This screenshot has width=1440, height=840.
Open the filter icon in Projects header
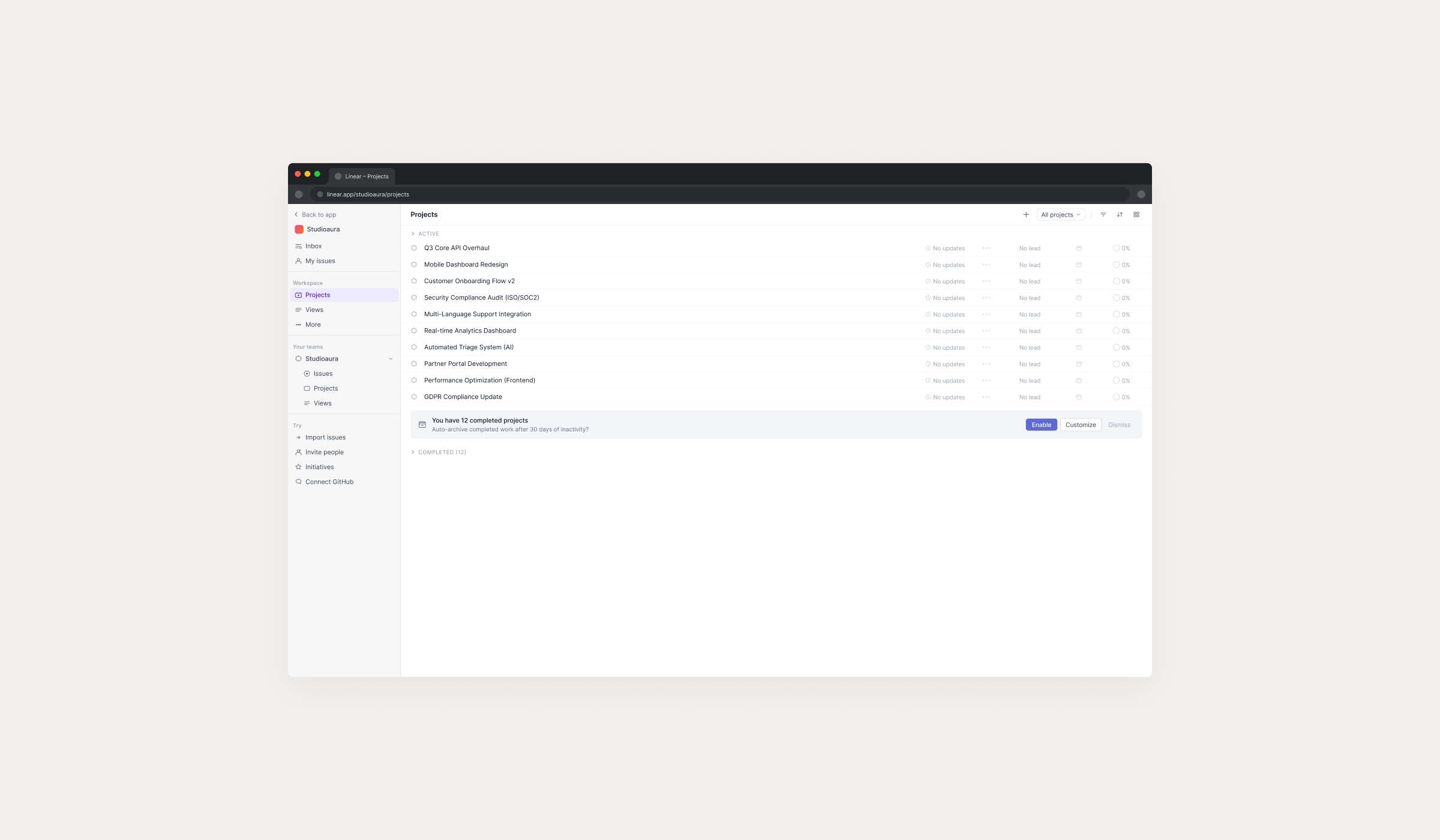[x=1103, y=215]
